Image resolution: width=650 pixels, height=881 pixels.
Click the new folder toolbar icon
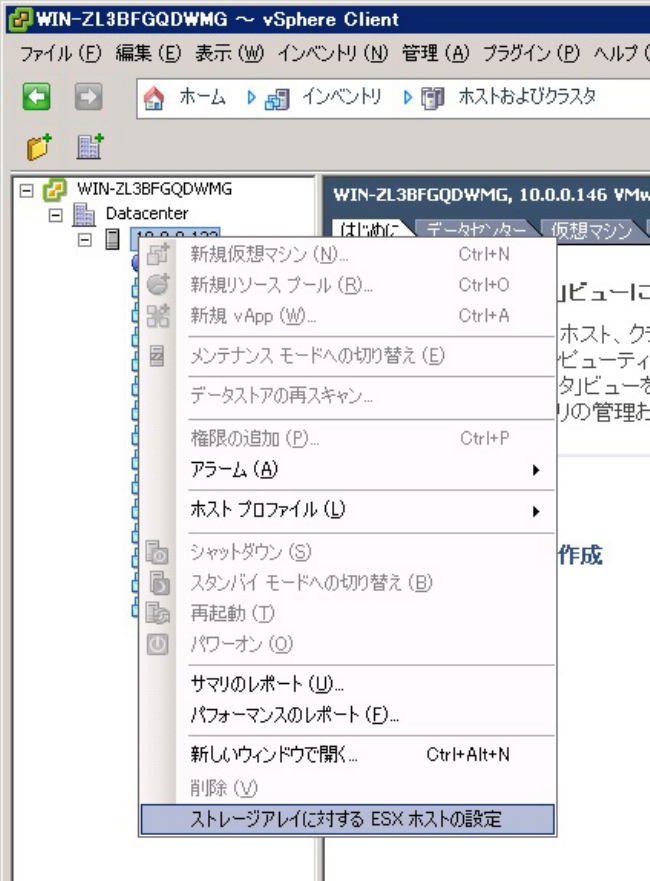[39, 147]
